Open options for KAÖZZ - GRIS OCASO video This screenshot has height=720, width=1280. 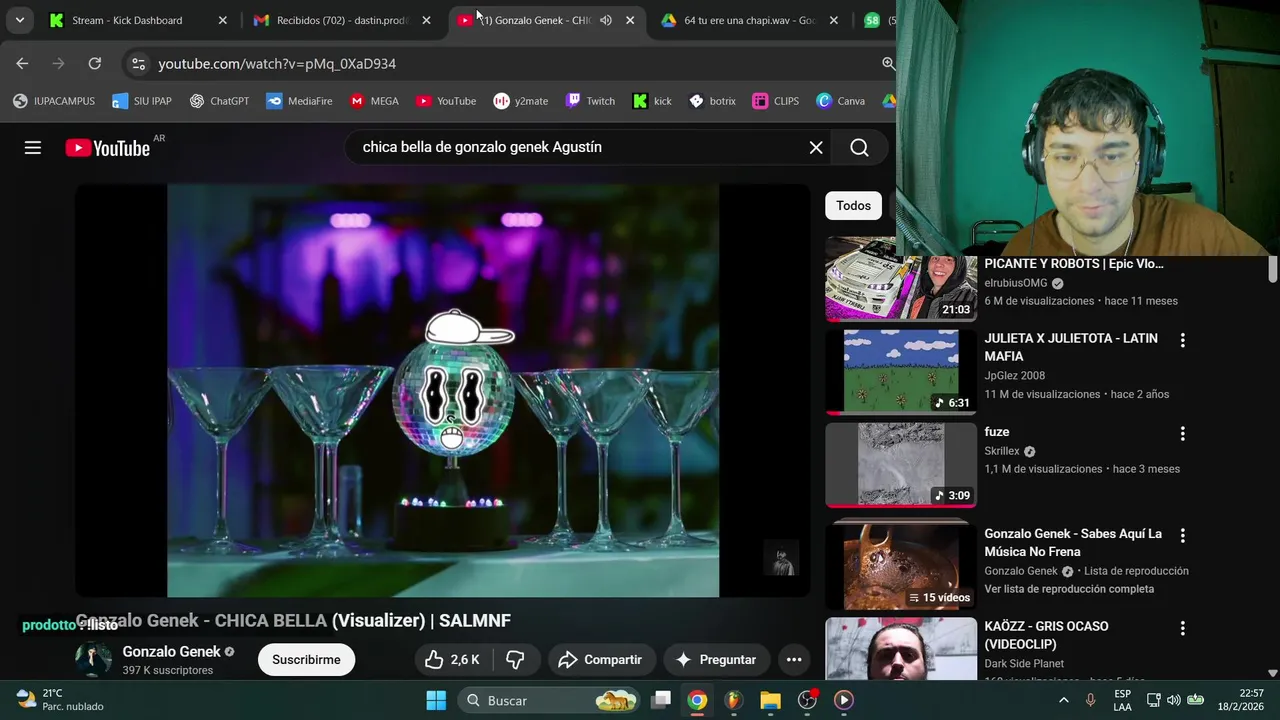(1182, 628)
